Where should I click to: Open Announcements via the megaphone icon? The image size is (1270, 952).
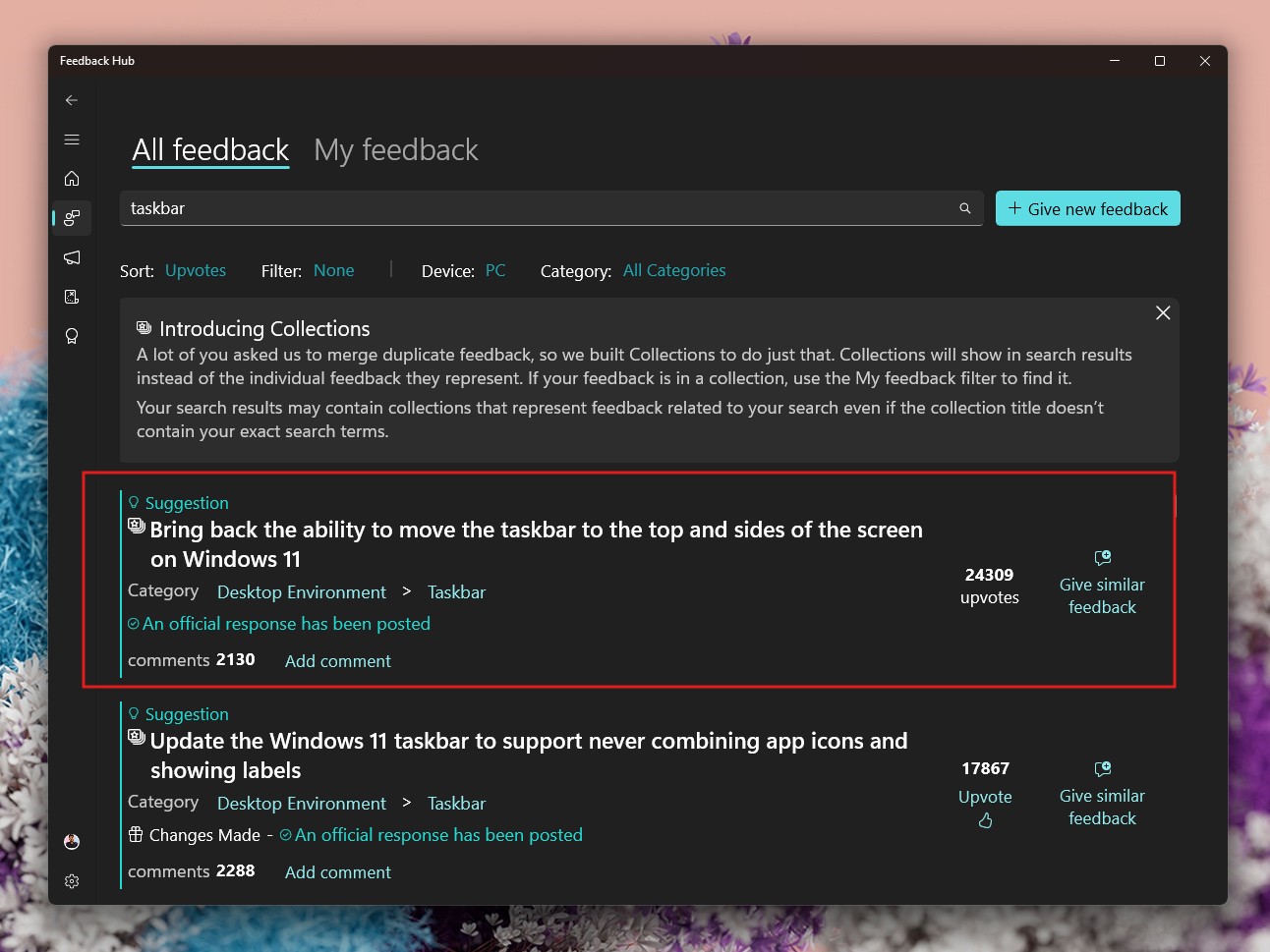tap(71, 257)
